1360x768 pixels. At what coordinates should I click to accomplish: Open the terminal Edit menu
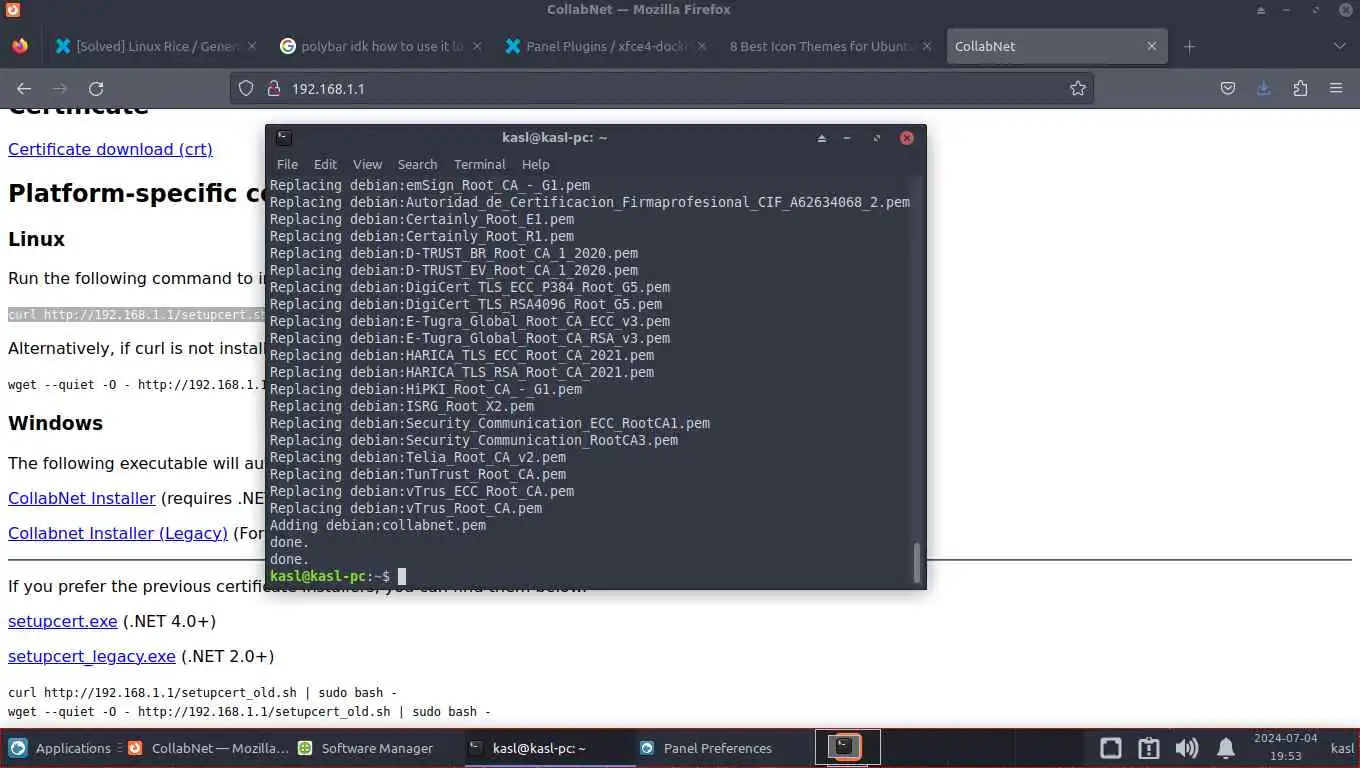325,164
